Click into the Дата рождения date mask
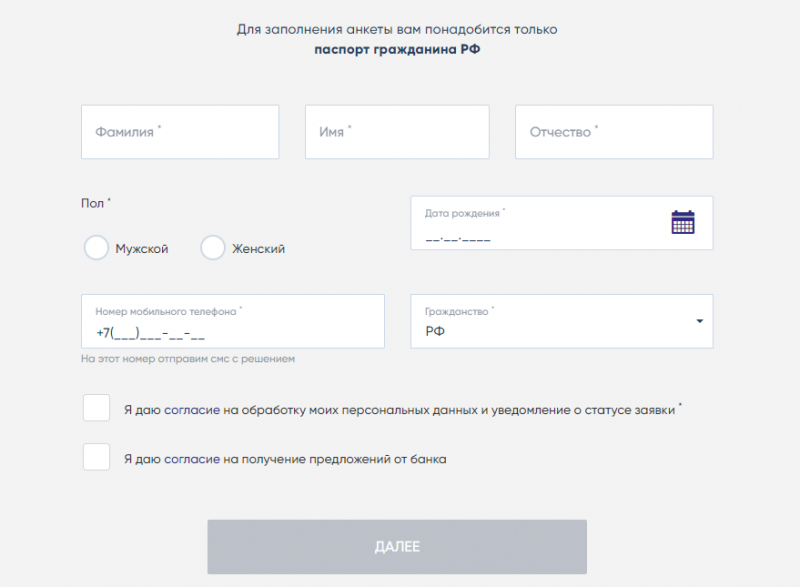 (x=458, y=239)
